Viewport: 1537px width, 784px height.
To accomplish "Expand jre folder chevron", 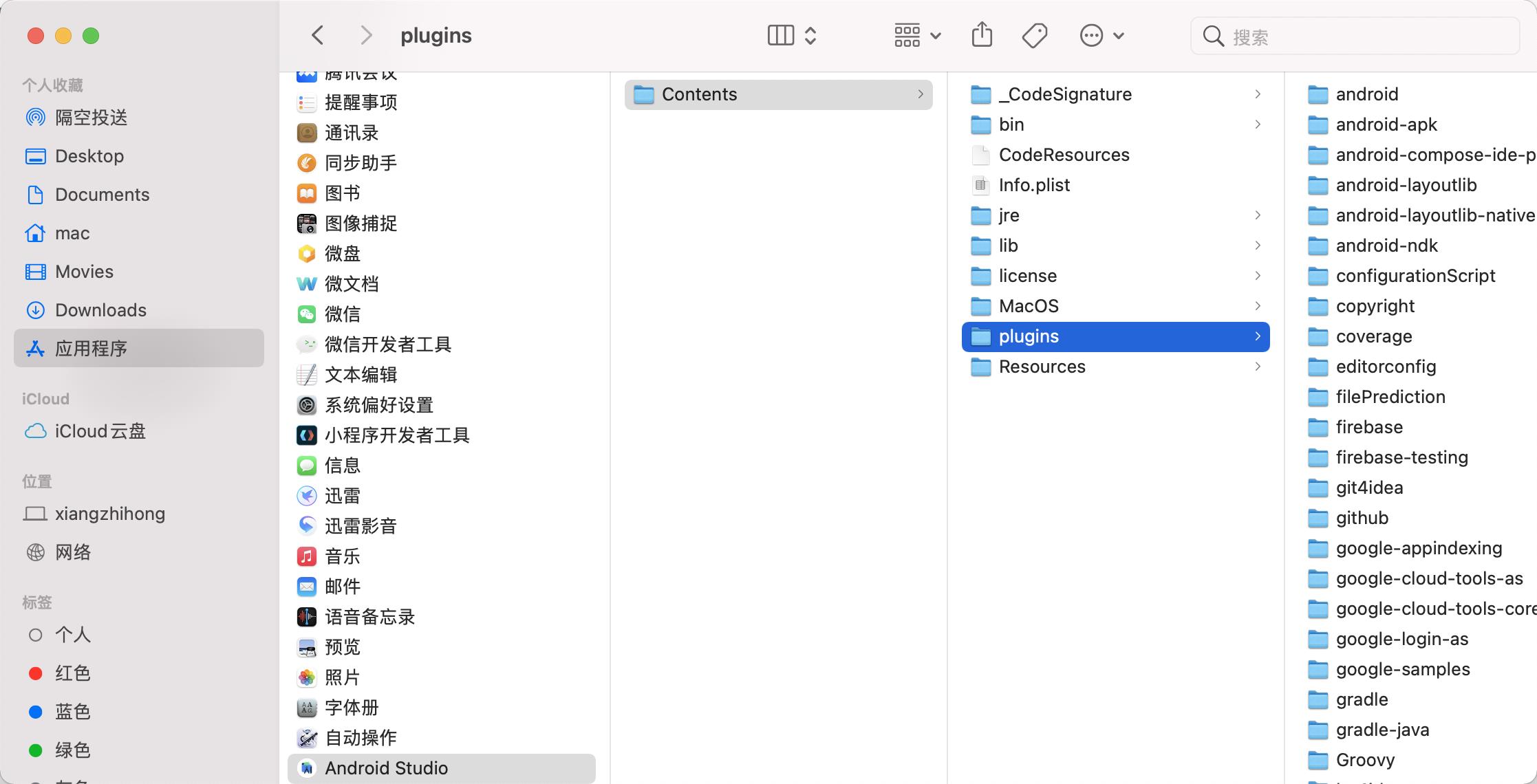I will coord(1258,215).
